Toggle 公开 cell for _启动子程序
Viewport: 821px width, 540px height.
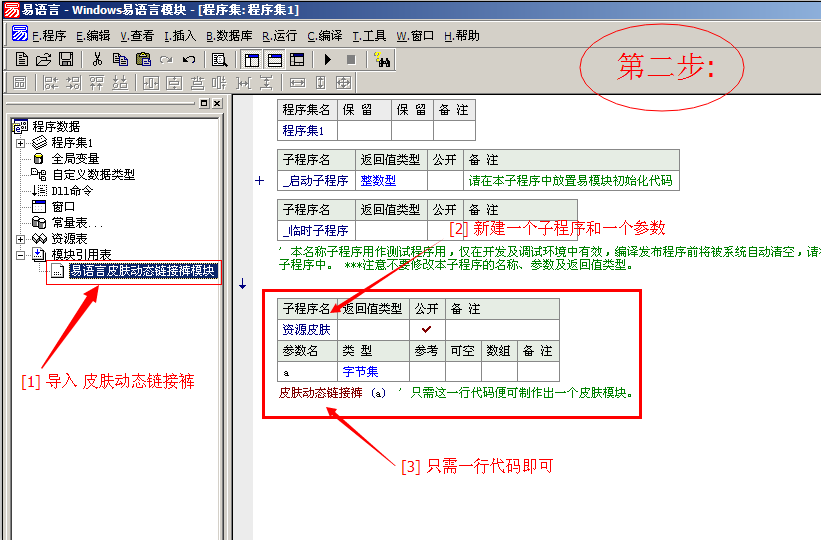click(x=445, y=181)
